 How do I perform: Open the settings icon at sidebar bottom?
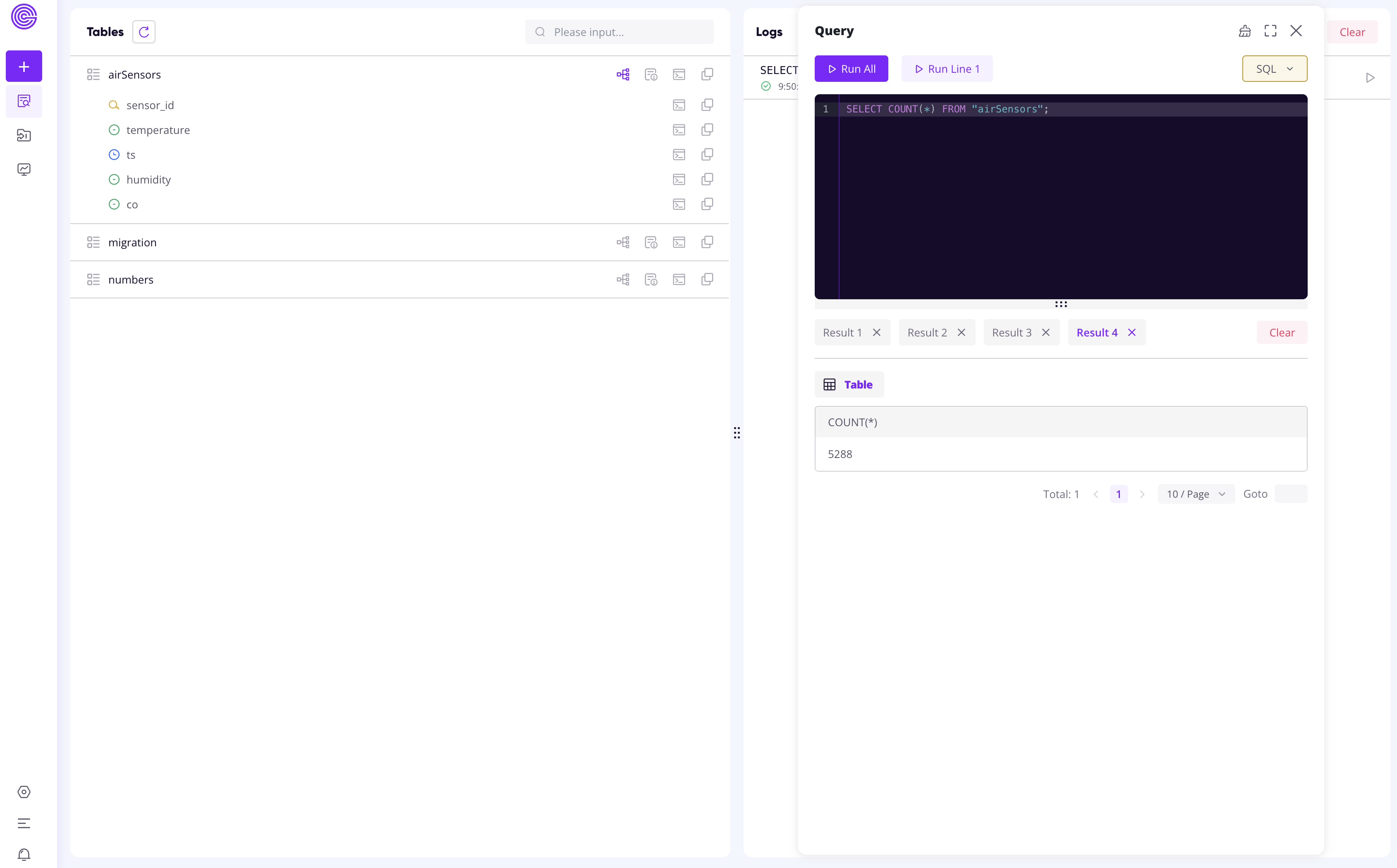click(24, 792)
